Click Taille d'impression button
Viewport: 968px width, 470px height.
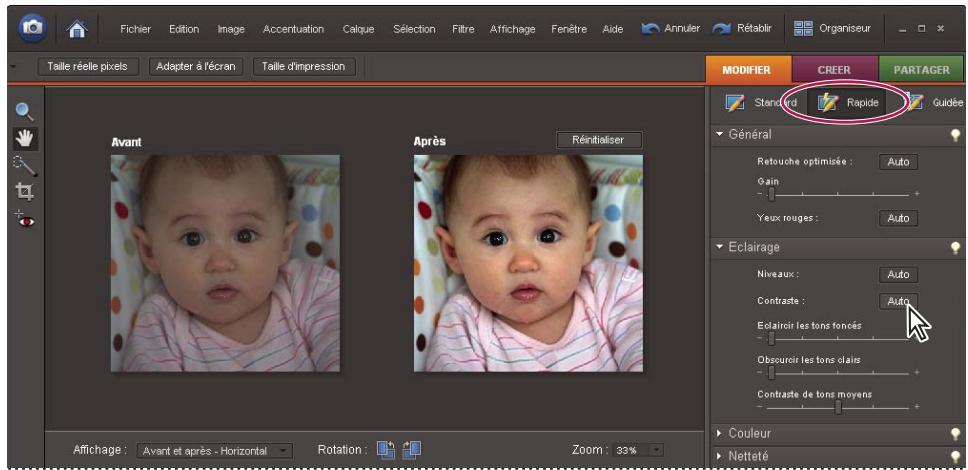304,67
